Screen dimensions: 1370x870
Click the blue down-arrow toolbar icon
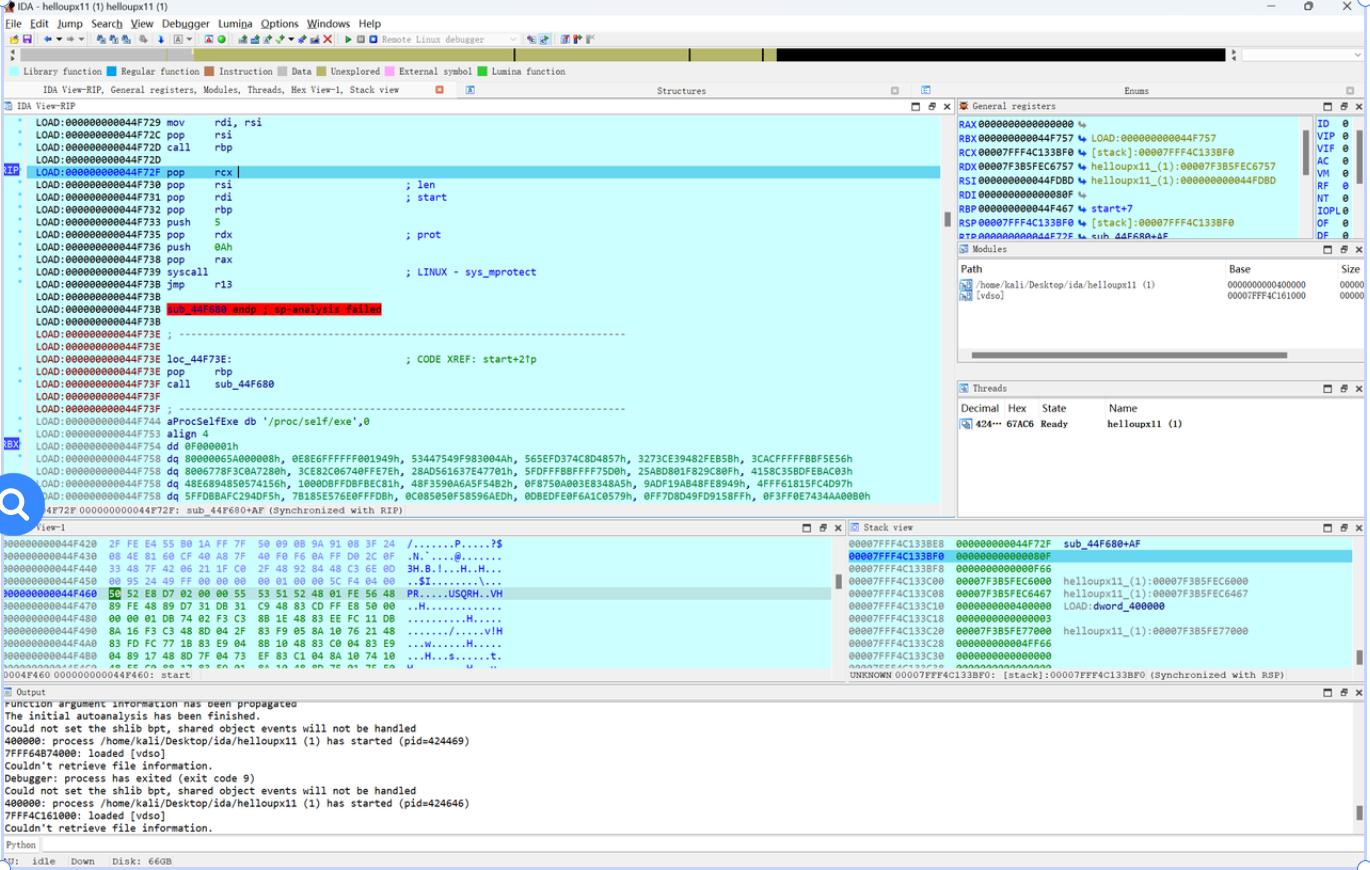point(160,39)
